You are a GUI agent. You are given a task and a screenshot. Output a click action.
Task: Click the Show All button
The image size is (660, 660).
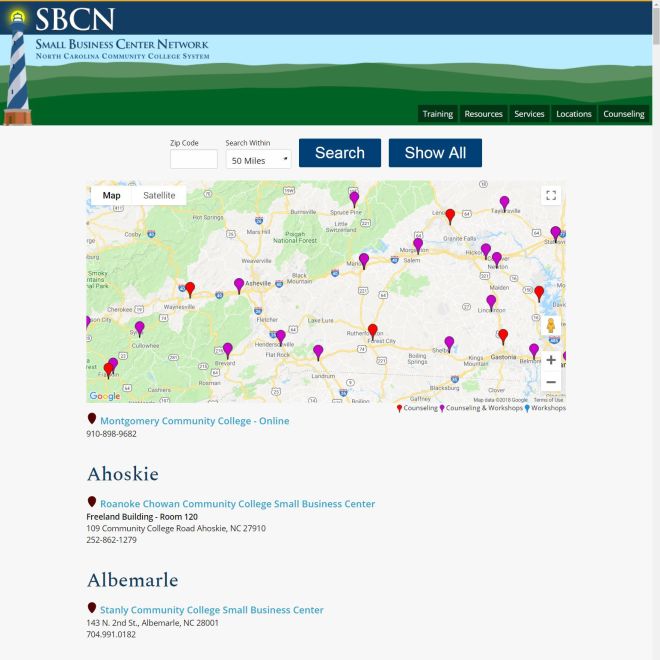435,153
